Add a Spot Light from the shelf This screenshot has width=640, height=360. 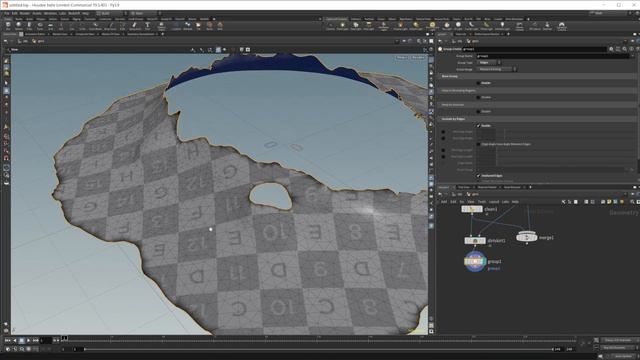click(356, 26)
